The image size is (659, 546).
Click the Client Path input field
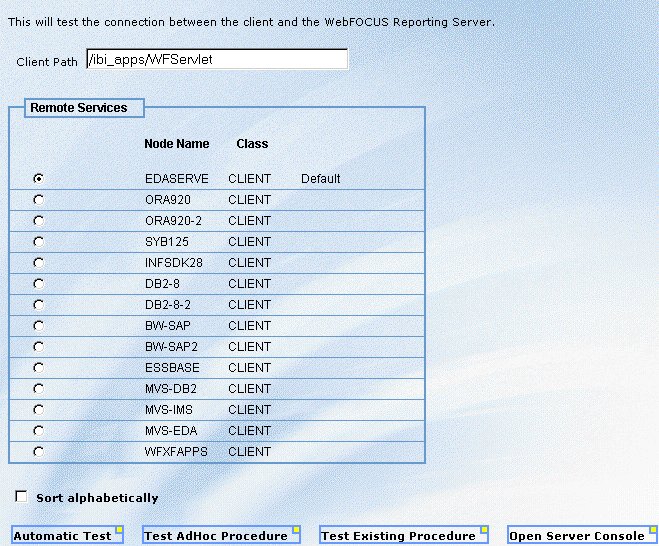[x=217, y=59]
